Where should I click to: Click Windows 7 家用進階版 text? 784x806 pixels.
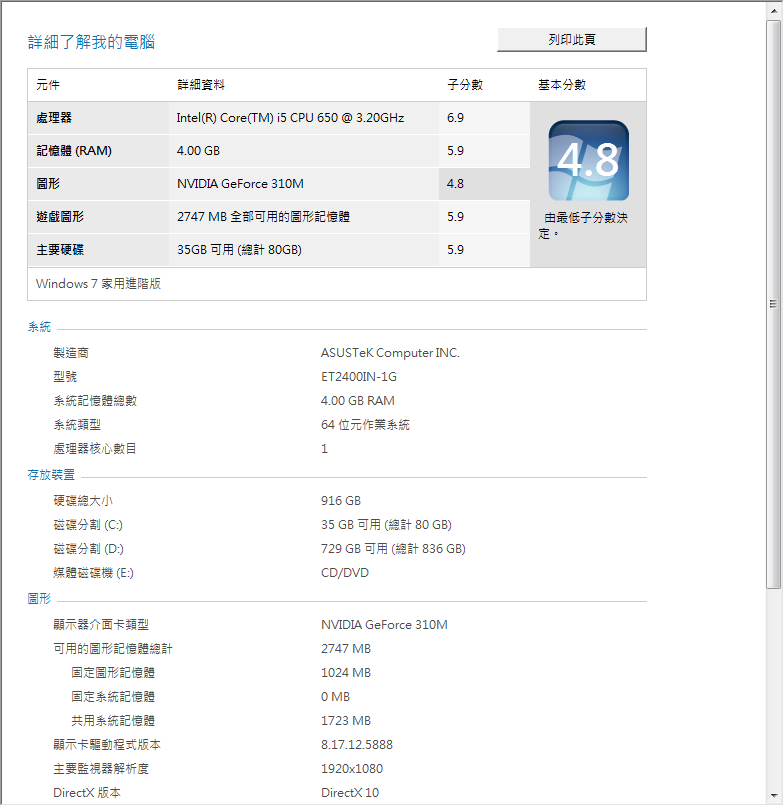point(98,284)
